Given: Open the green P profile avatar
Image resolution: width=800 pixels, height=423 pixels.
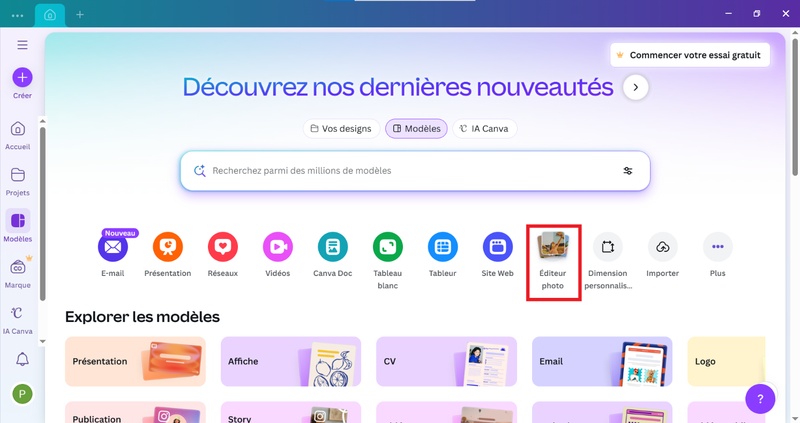Looking at the screenshot, I should click(x=22, y=394).
